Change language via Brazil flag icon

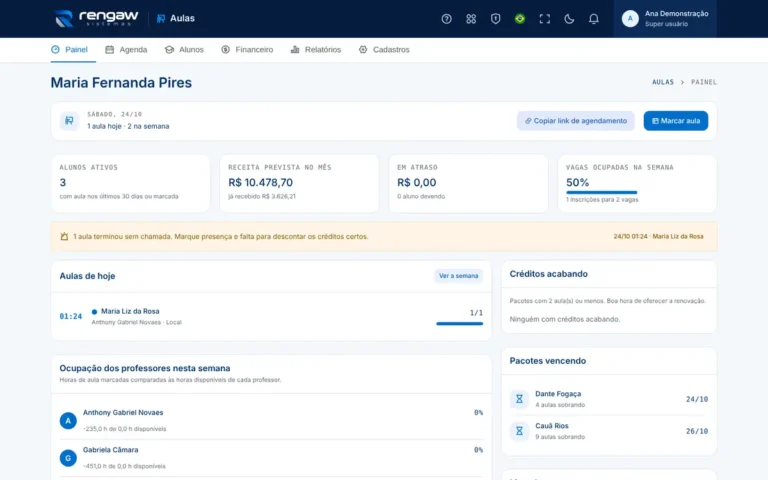pos(520,19)
